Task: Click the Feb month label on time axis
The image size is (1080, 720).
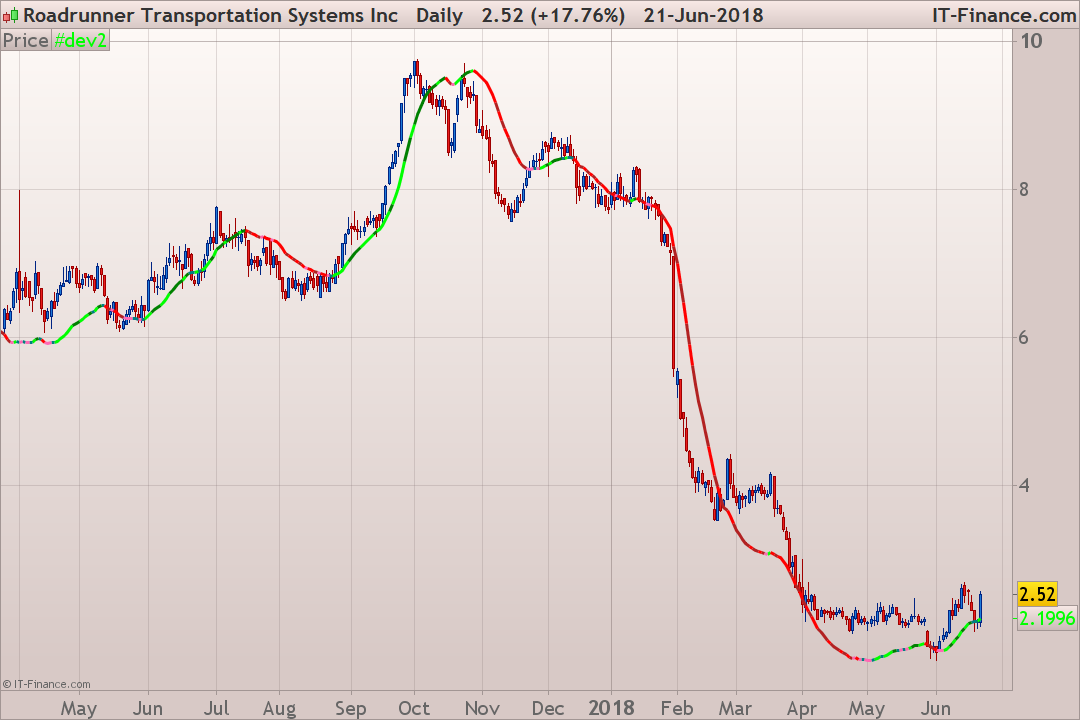Action: (677, 708)
